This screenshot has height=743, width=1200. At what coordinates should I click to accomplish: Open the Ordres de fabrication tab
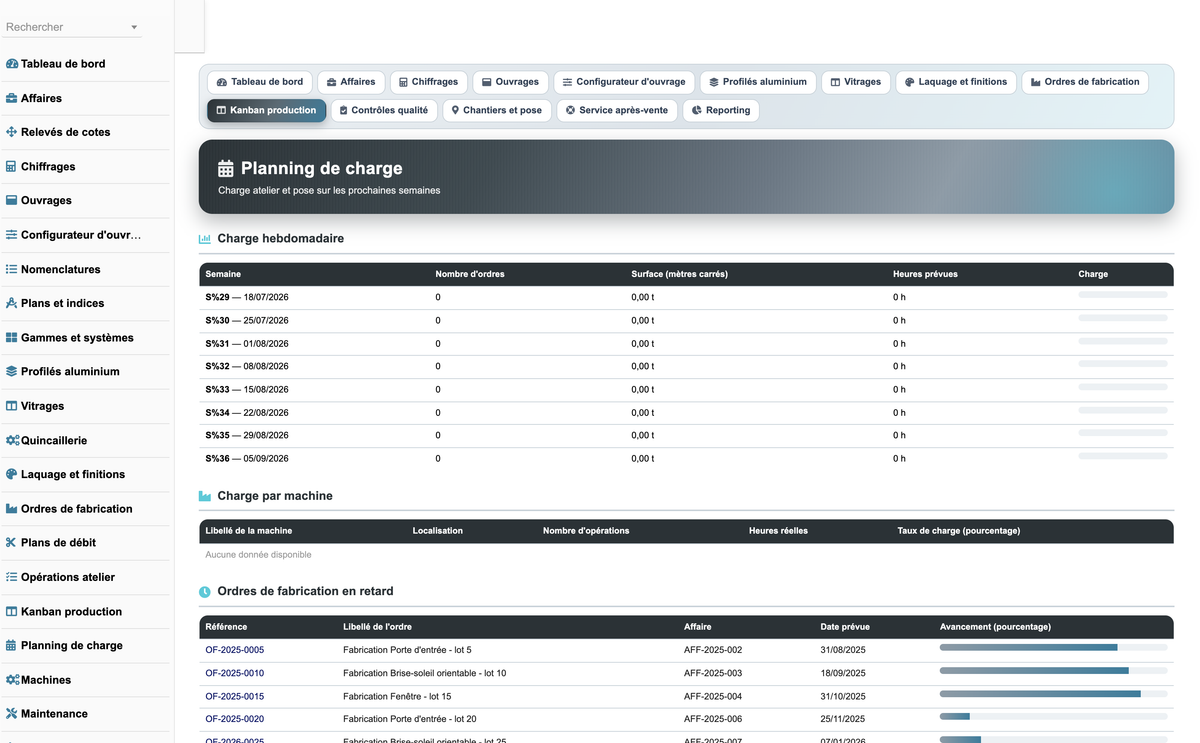click(1085, 82)
